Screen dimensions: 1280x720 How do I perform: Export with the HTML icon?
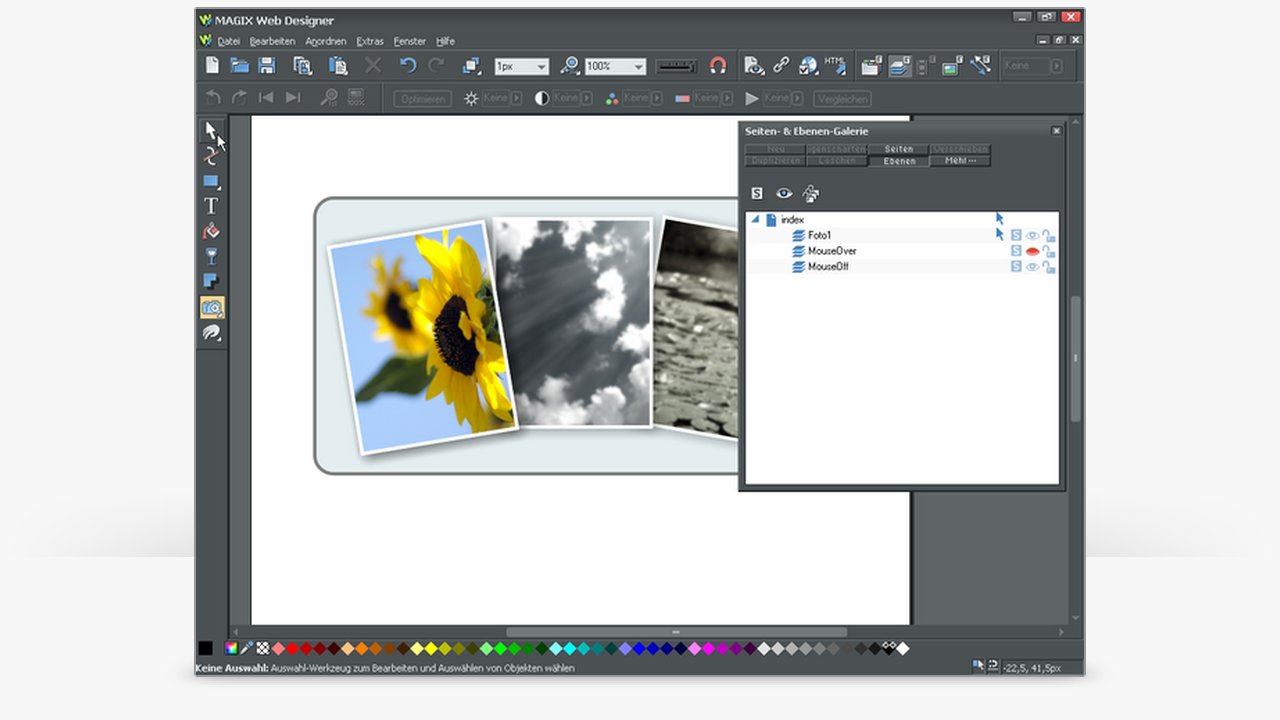(835, 65)
